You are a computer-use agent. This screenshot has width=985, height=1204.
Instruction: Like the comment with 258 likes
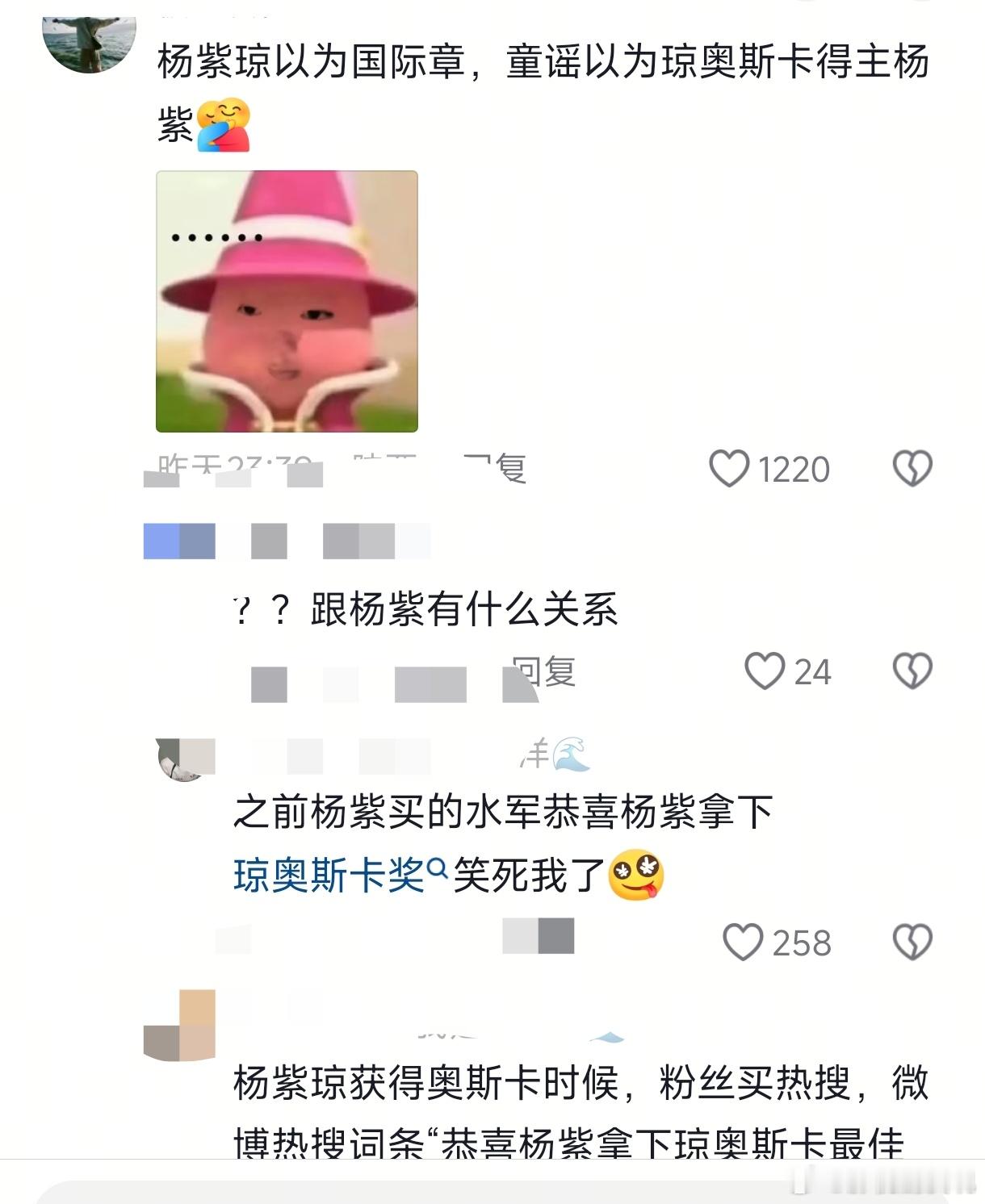(743, 942)
